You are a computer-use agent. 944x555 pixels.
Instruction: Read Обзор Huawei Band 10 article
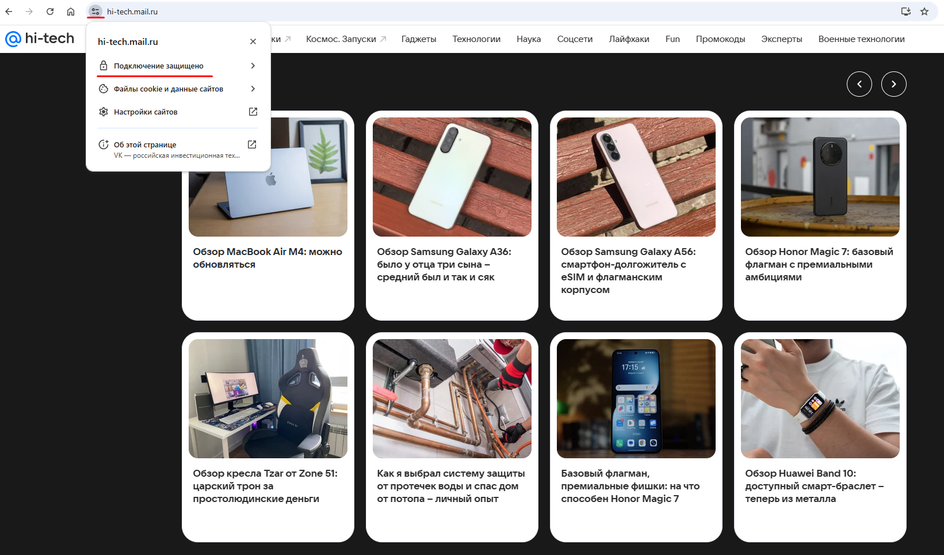tap(815, 486)
